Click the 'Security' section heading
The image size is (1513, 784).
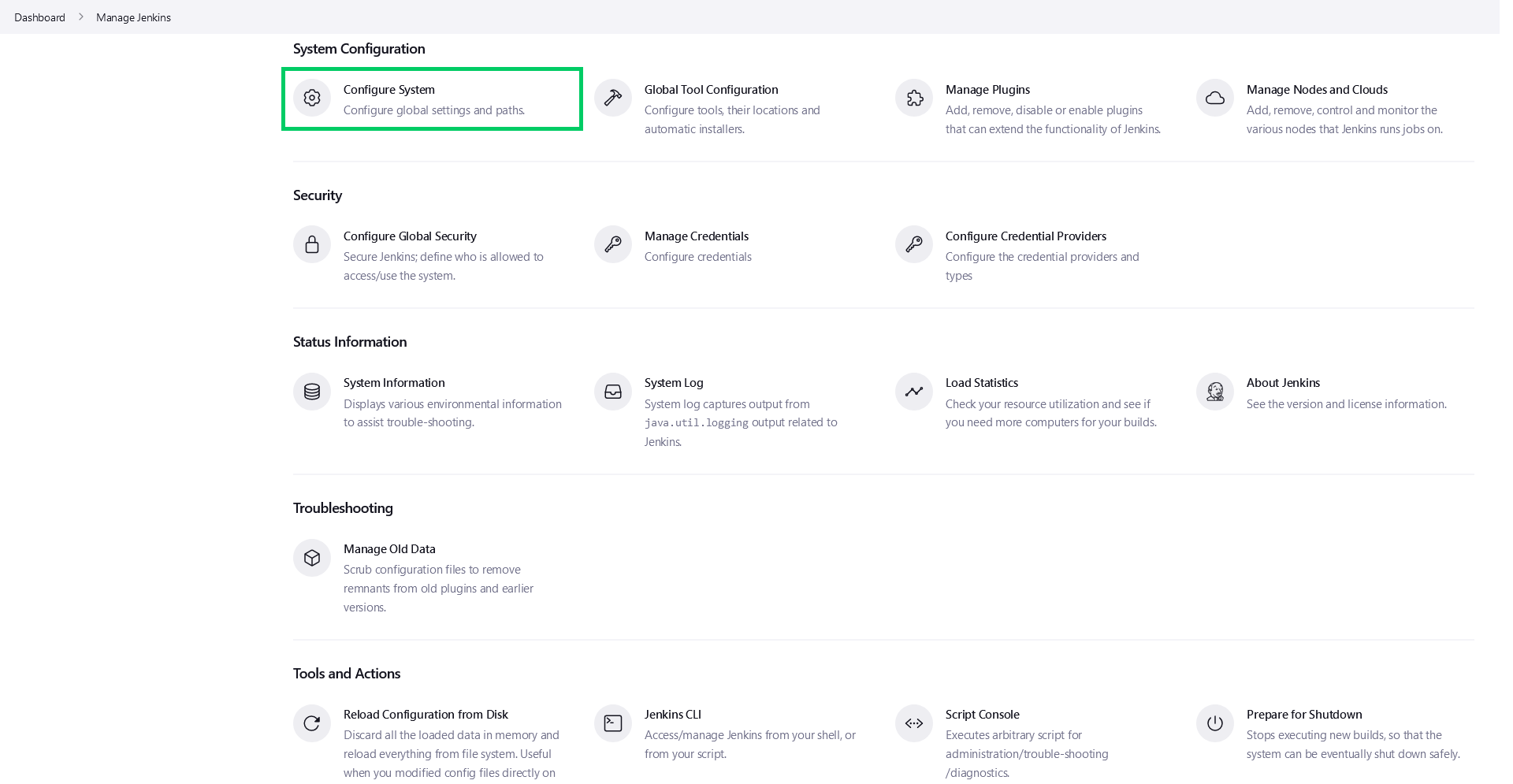point(318,195)
